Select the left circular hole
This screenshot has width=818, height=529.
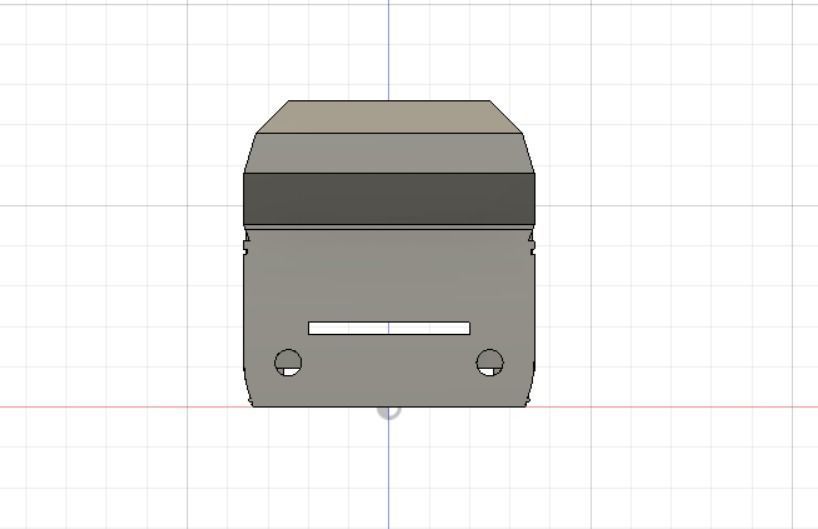(288, 363)
